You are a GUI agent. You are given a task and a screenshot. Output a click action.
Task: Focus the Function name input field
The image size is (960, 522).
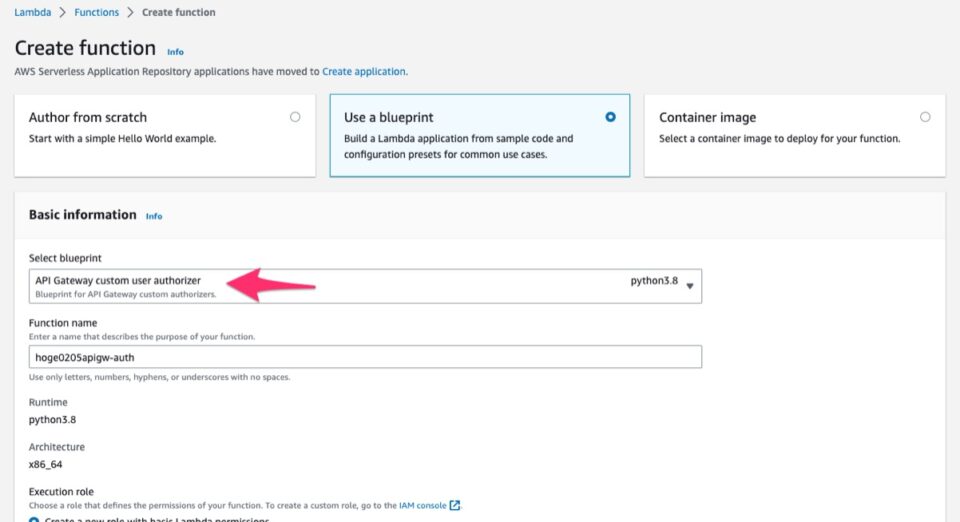tap(365, 357)
